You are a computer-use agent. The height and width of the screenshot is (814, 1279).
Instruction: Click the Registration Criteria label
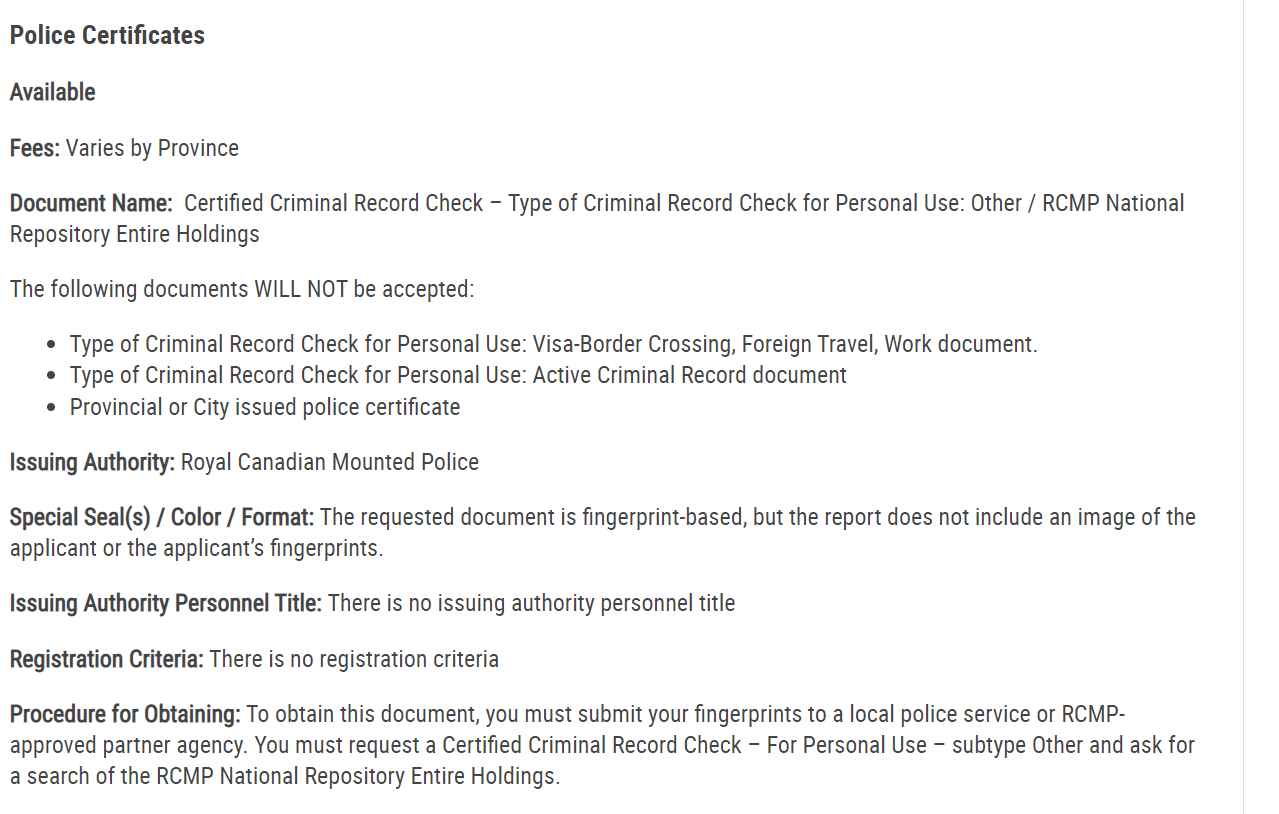(107, 659)
